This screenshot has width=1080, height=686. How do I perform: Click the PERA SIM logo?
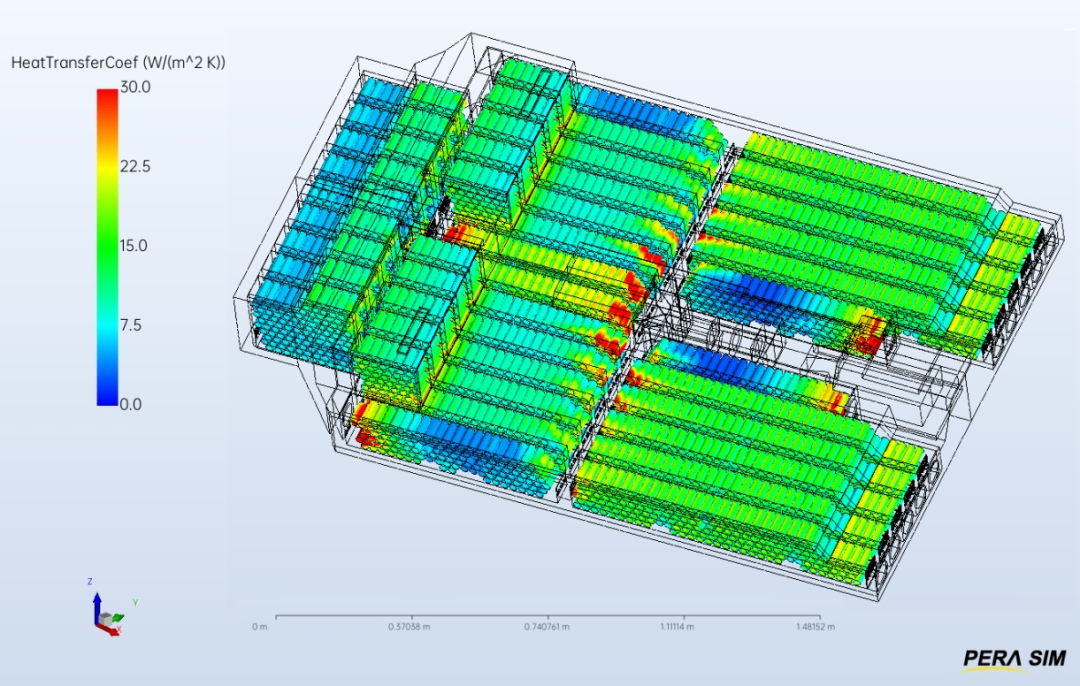point(1014,657)
